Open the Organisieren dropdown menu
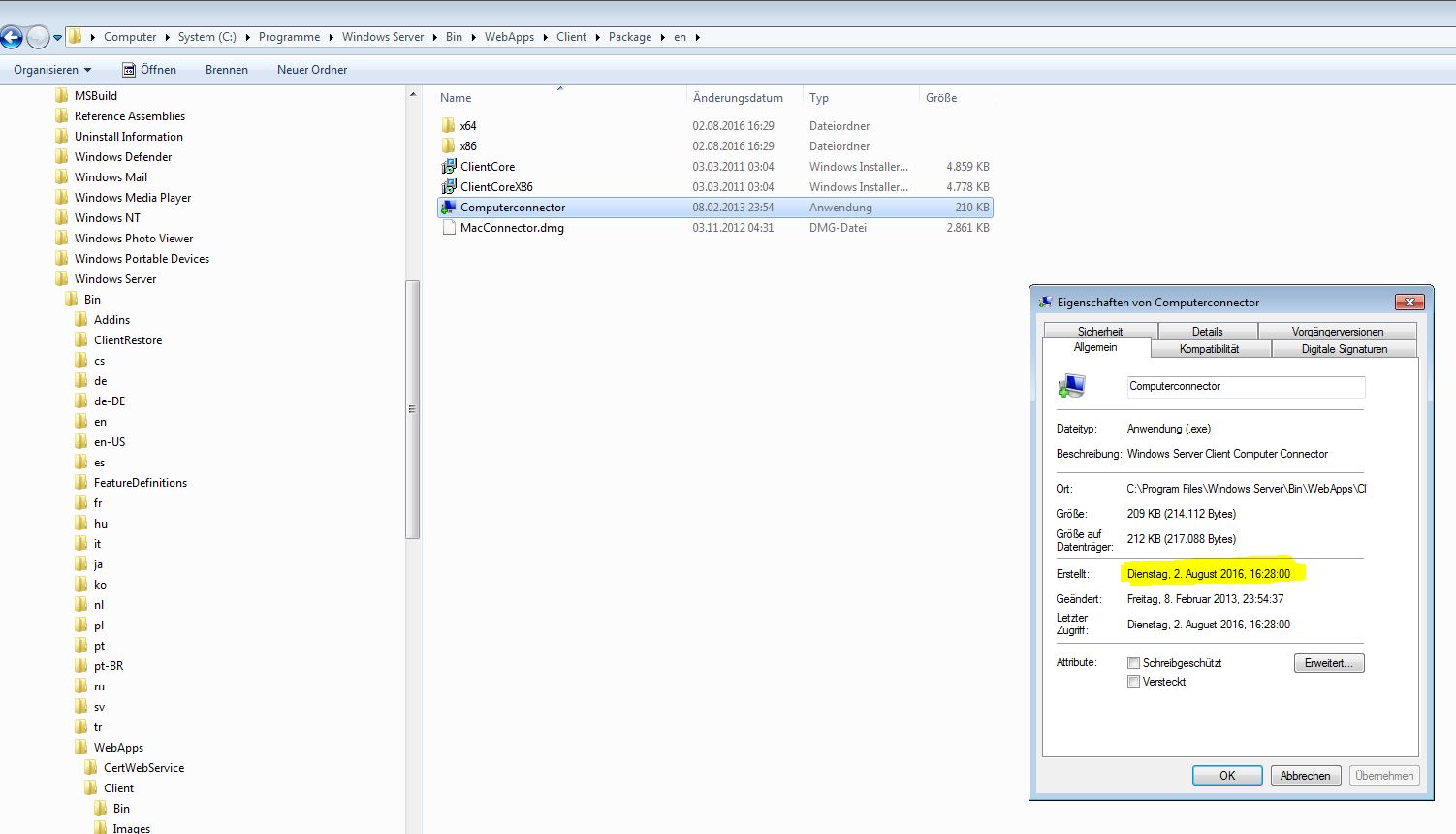The height and width of the screenshot is (834, 1456). [52, 70]
